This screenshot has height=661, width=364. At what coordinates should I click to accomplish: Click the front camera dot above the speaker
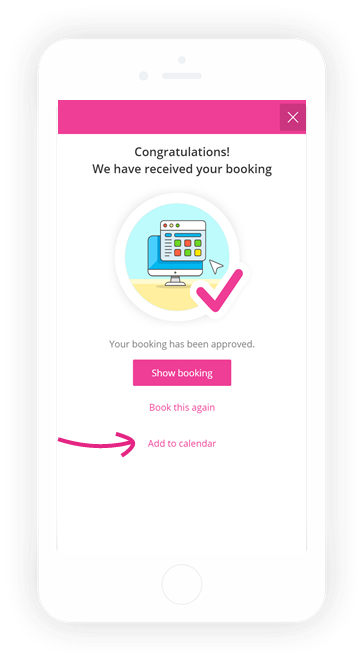[x=182, y=60]
